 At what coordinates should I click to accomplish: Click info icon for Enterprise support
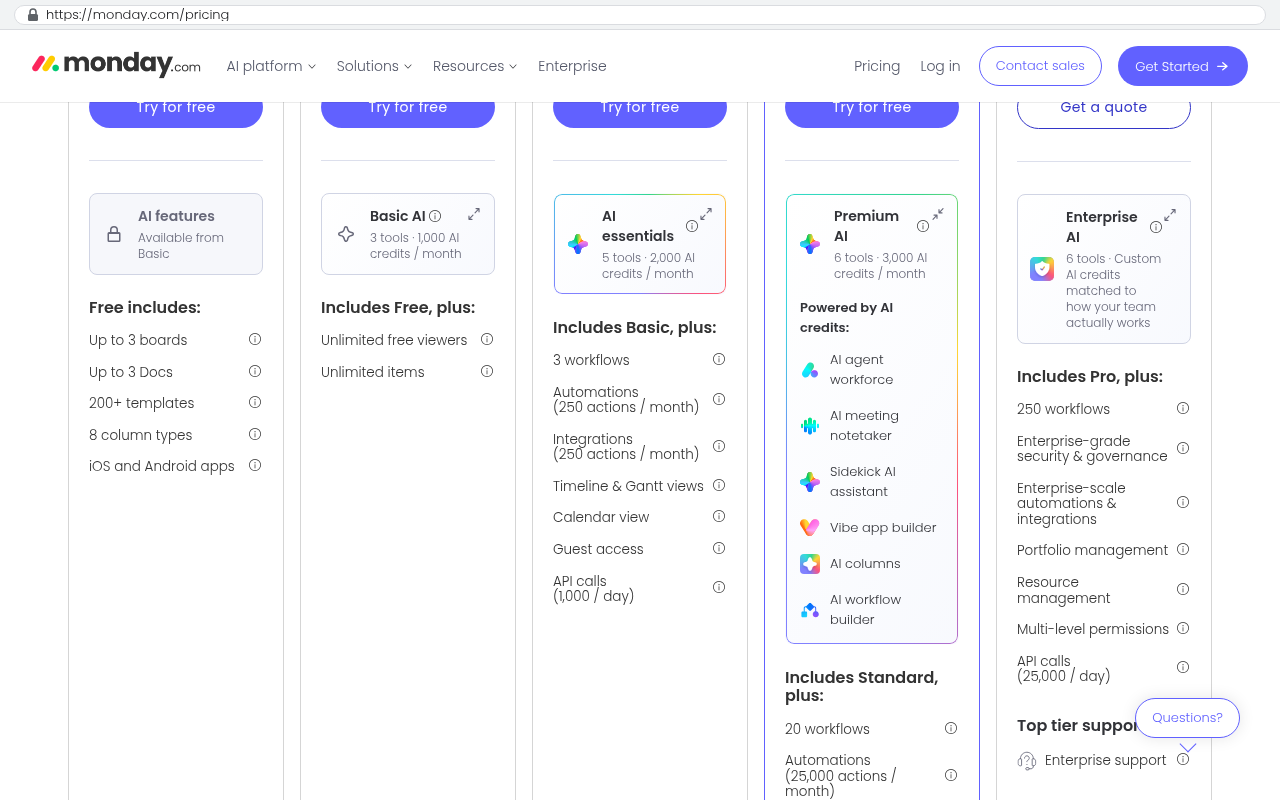[x=1183, y=759]
